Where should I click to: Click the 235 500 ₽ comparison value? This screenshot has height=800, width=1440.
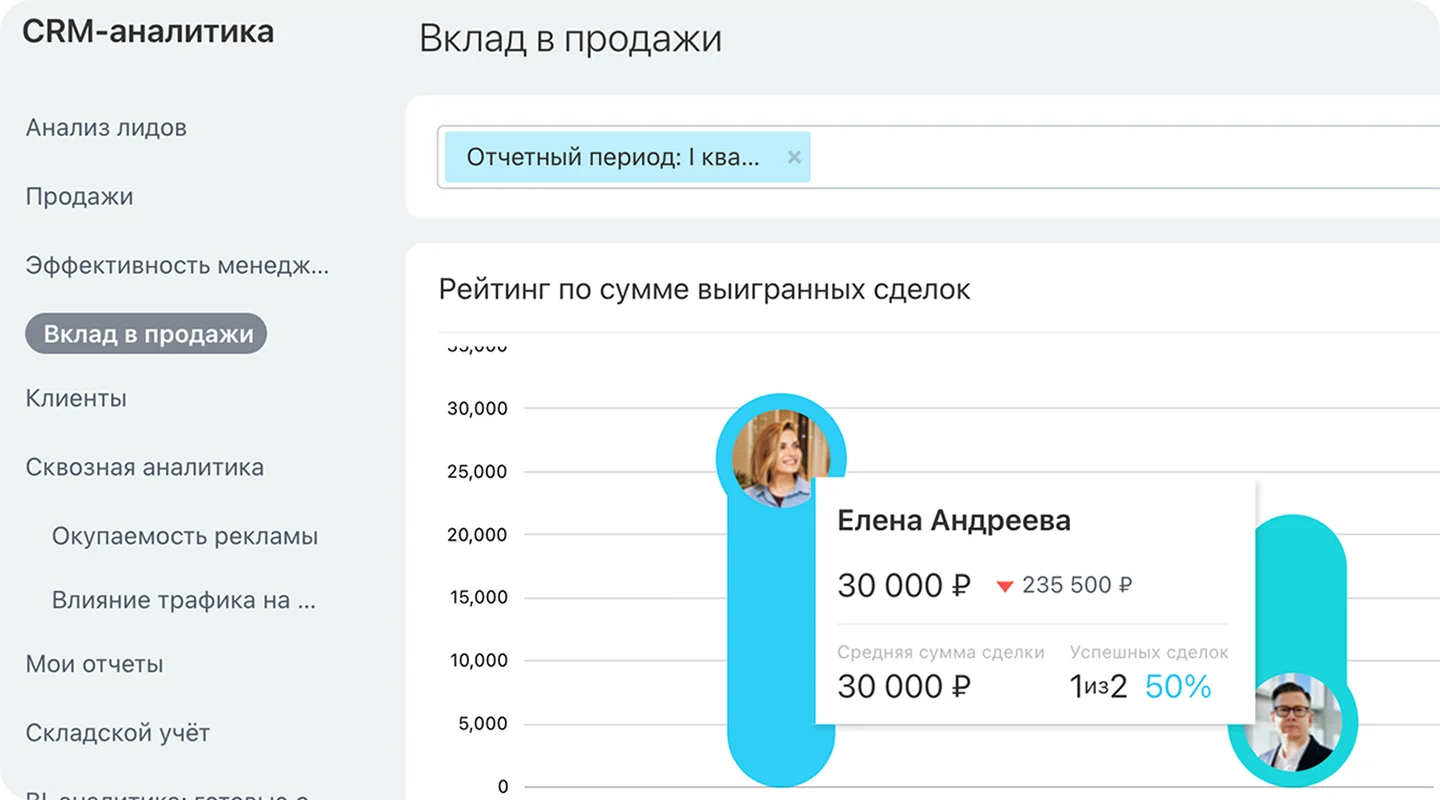click(1077, 585)
